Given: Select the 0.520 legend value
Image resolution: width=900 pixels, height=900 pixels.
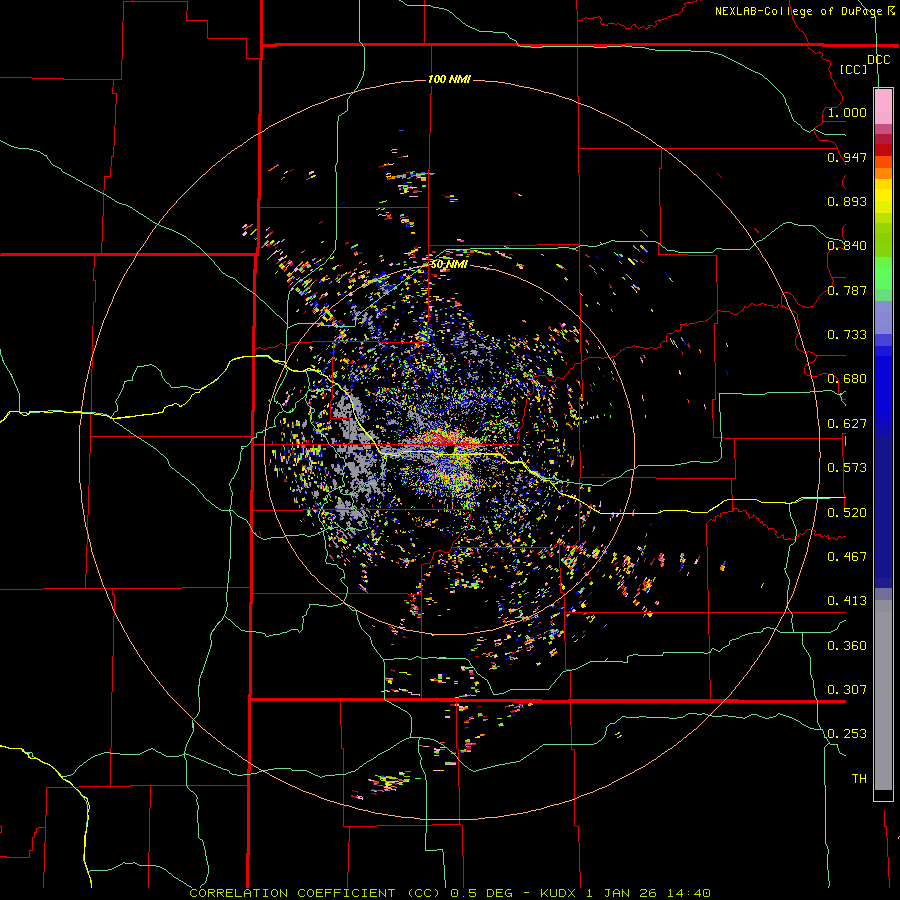Looking at the screenshot, I should pyautogui.click(x=847, y=513).
